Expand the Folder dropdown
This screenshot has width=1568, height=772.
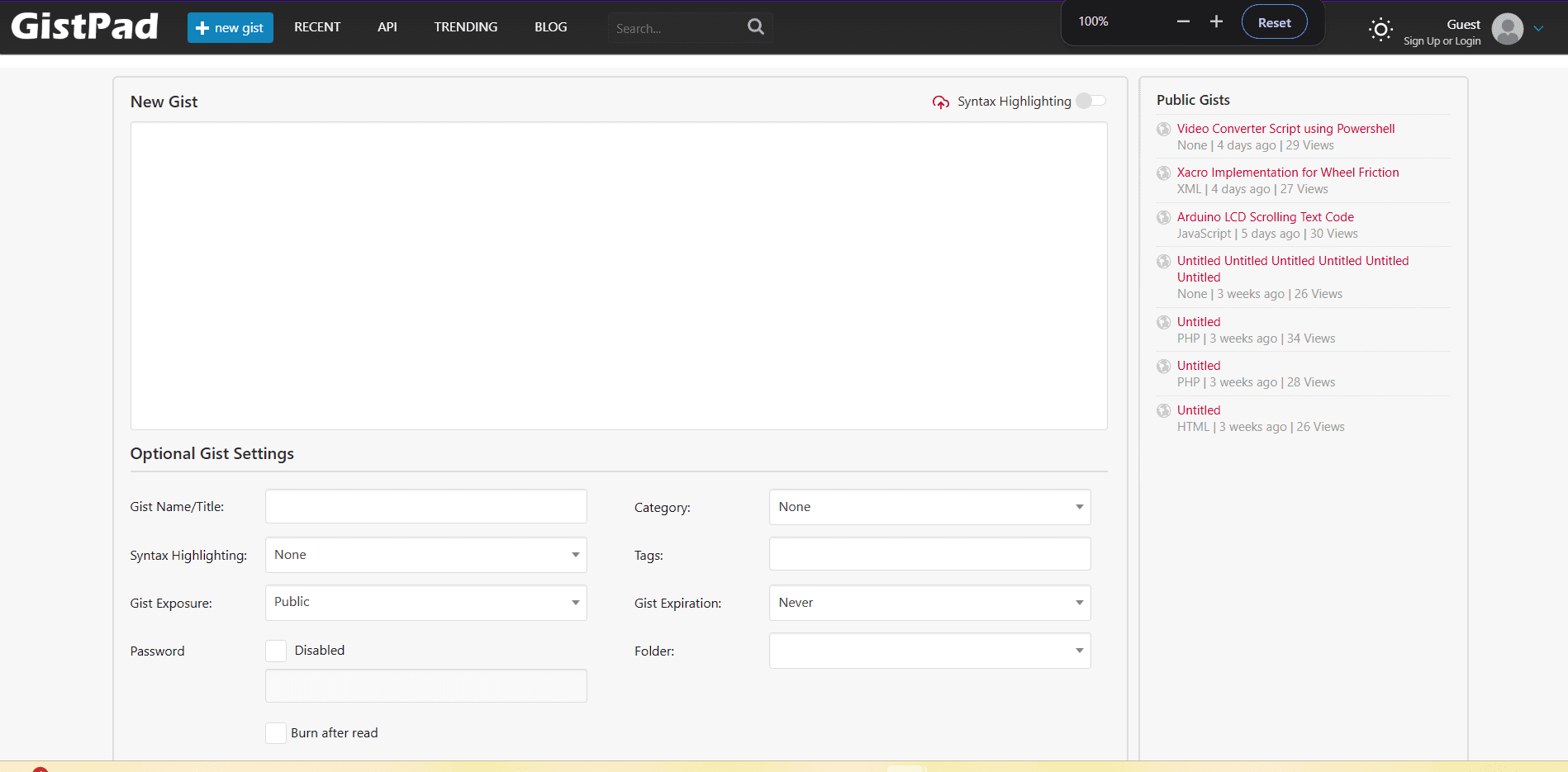click(929, 651)
